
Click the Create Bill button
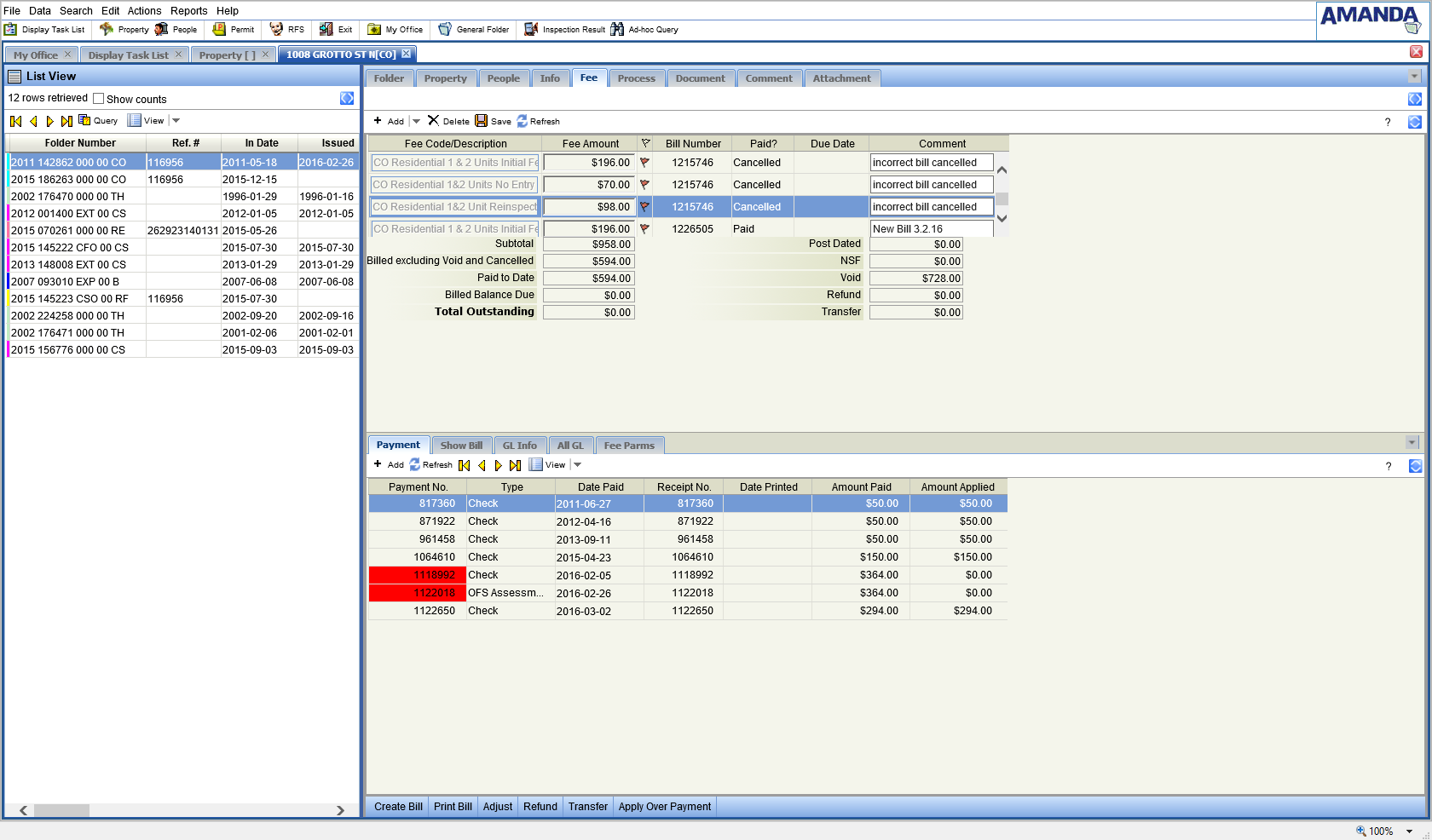coord(398,807)
